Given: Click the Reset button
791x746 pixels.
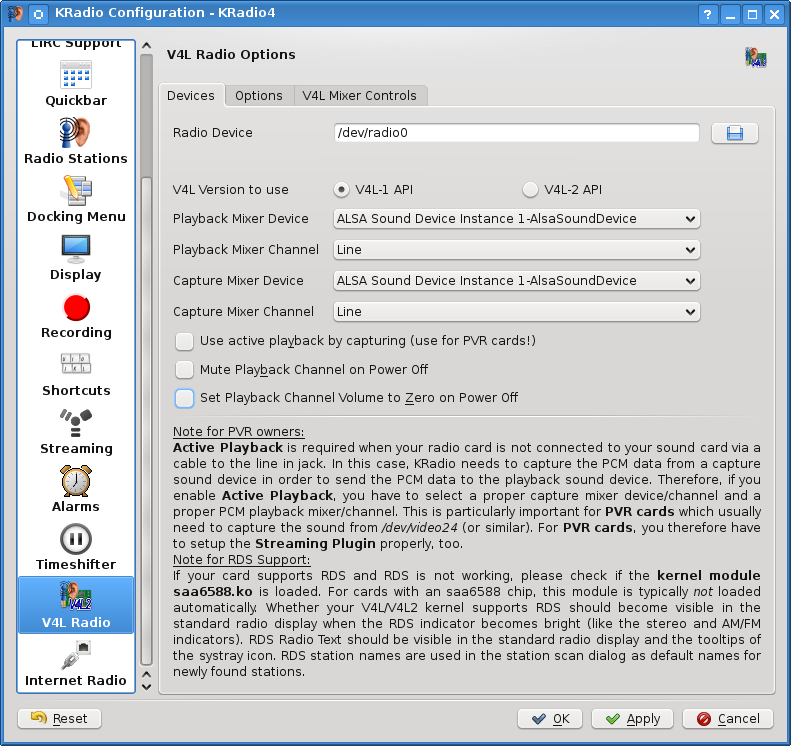Looking at the screenshot, I should coord(60,718).
